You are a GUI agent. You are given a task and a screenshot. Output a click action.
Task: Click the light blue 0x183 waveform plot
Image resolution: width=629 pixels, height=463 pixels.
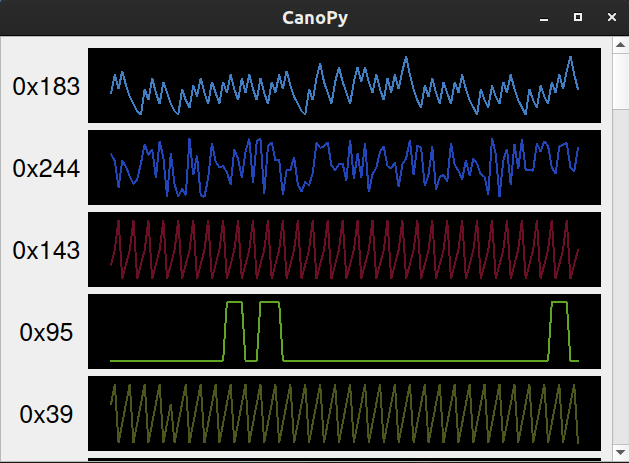344,85
